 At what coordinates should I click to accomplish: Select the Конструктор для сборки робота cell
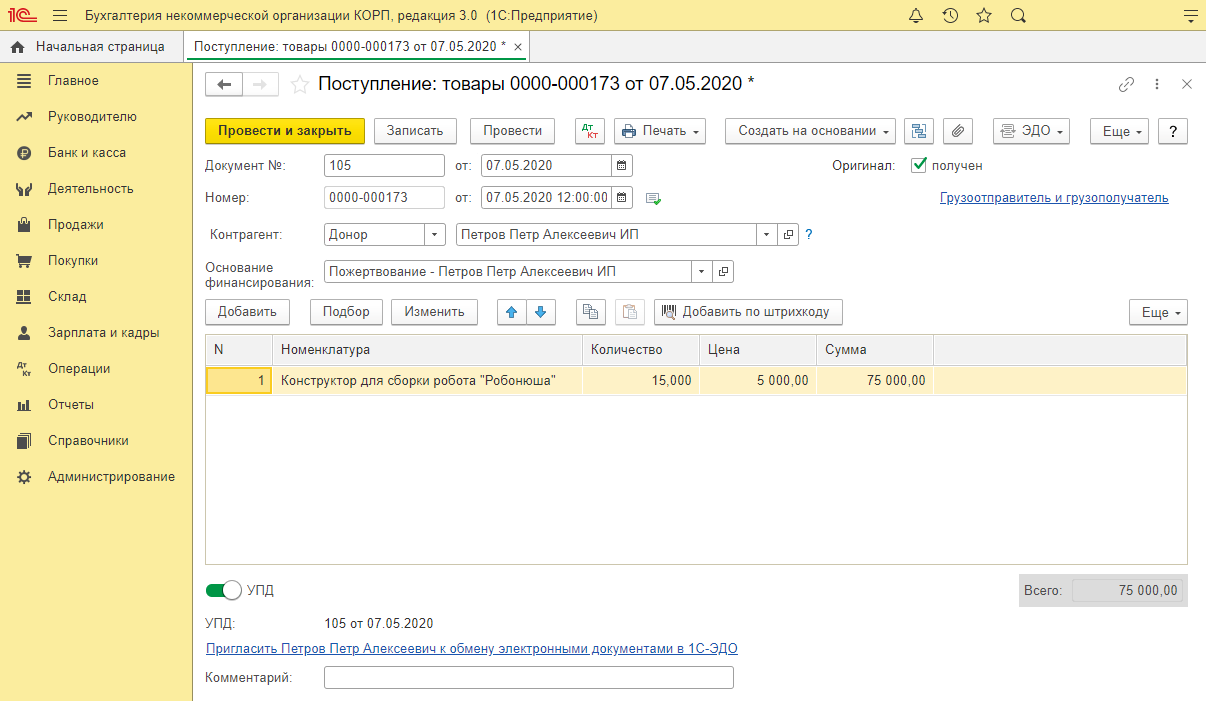point(427,381)
